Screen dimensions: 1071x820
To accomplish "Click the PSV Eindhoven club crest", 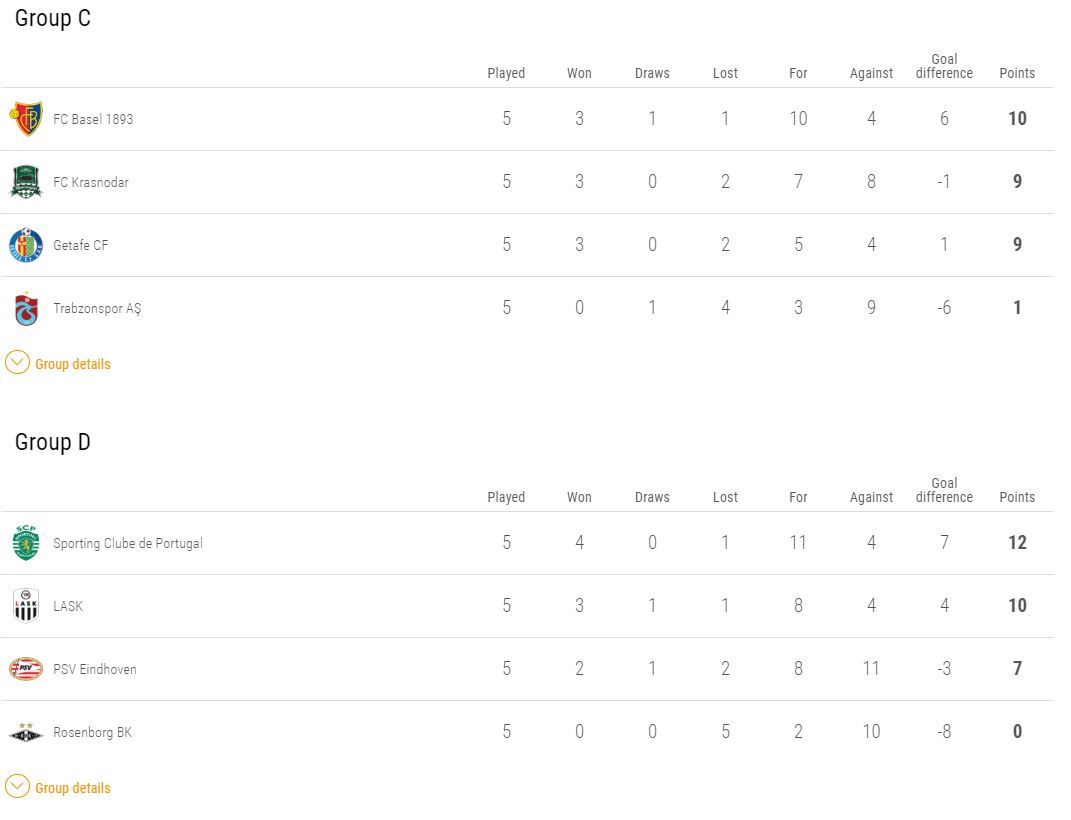I will pyautogui.click(x=26, y=668).
